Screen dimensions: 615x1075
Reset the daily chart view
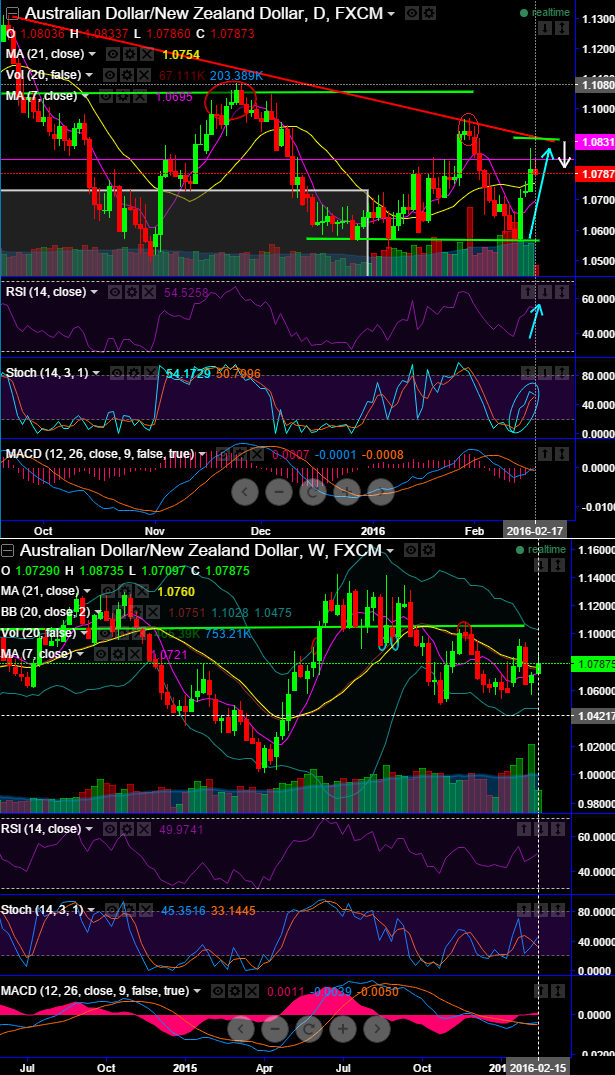(312, 492)
